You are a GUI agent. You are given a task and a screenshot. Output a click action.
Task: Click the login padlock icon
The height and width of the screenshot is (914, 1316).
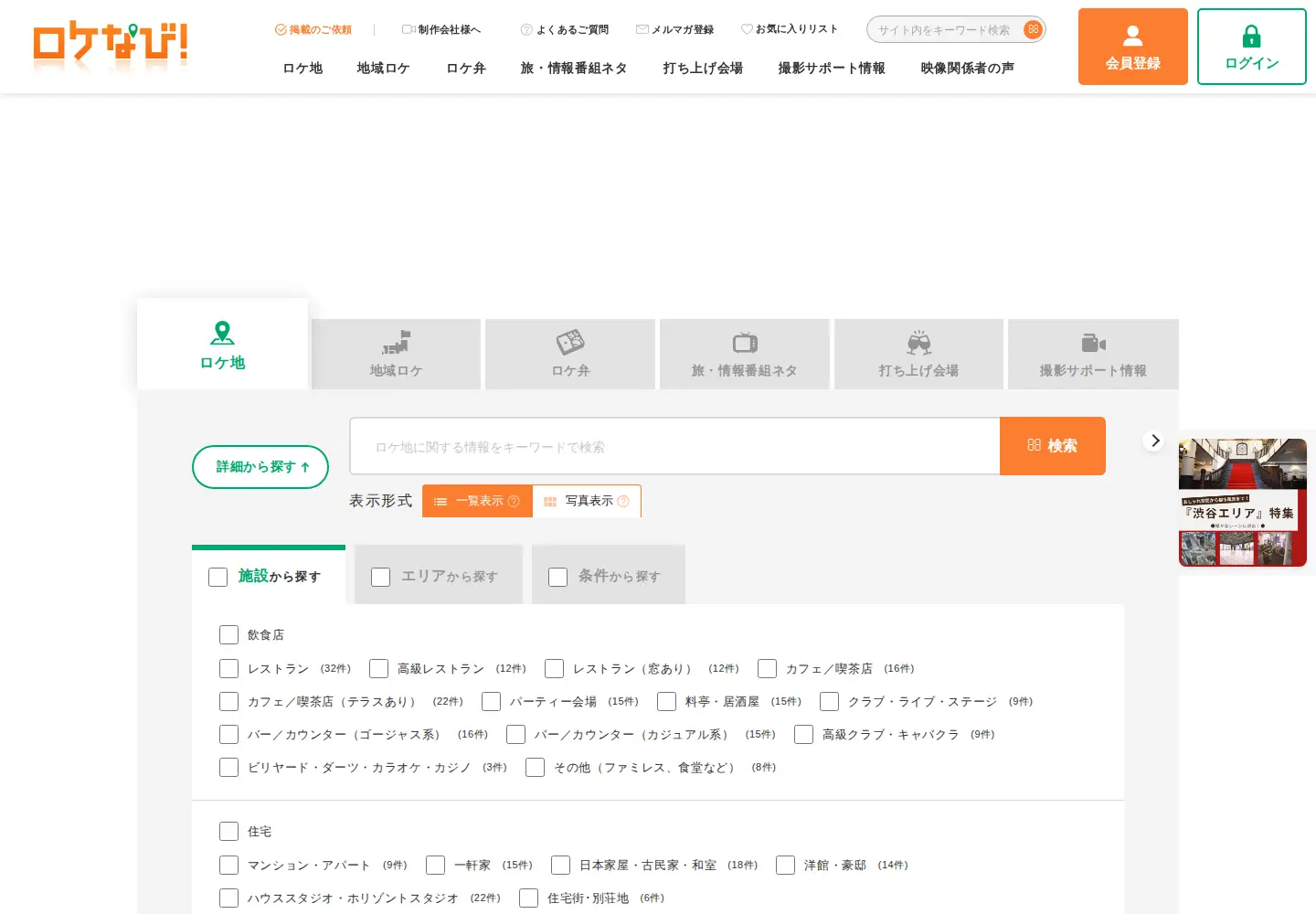coord(1252,36)
